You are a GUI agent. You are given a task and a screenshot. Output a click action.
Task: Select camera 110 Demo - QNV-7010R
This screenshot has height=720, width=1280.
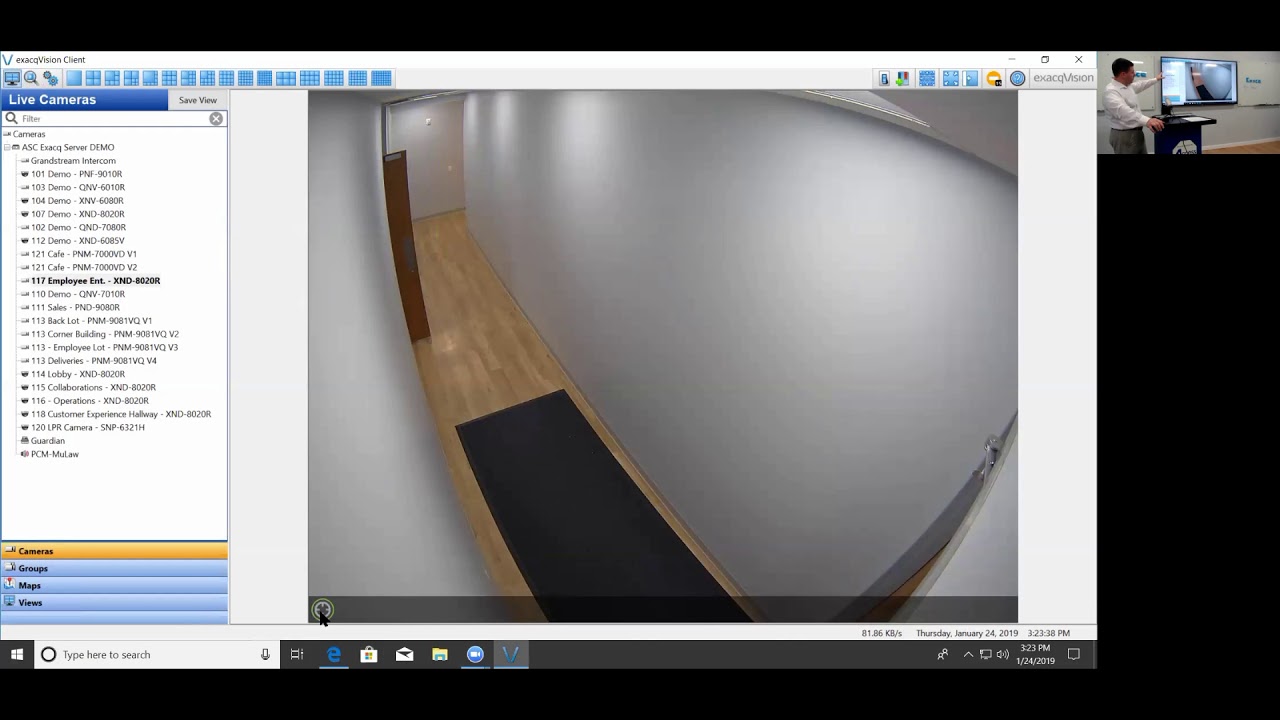pyautogui.click(x=78, y=294)
